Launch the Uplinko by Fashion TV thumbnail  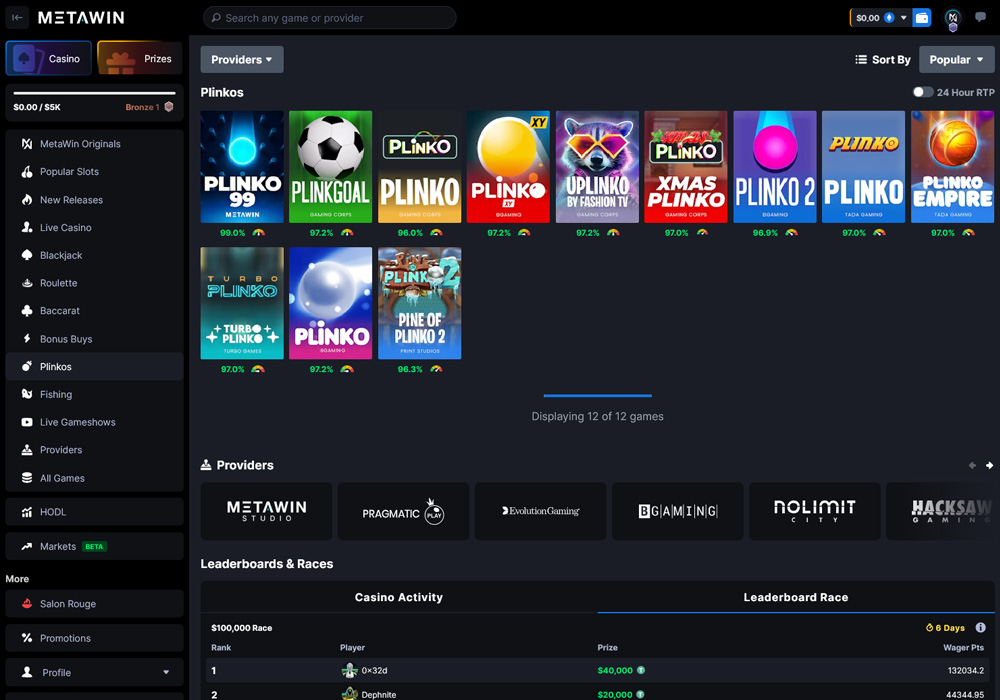point(597,167)
